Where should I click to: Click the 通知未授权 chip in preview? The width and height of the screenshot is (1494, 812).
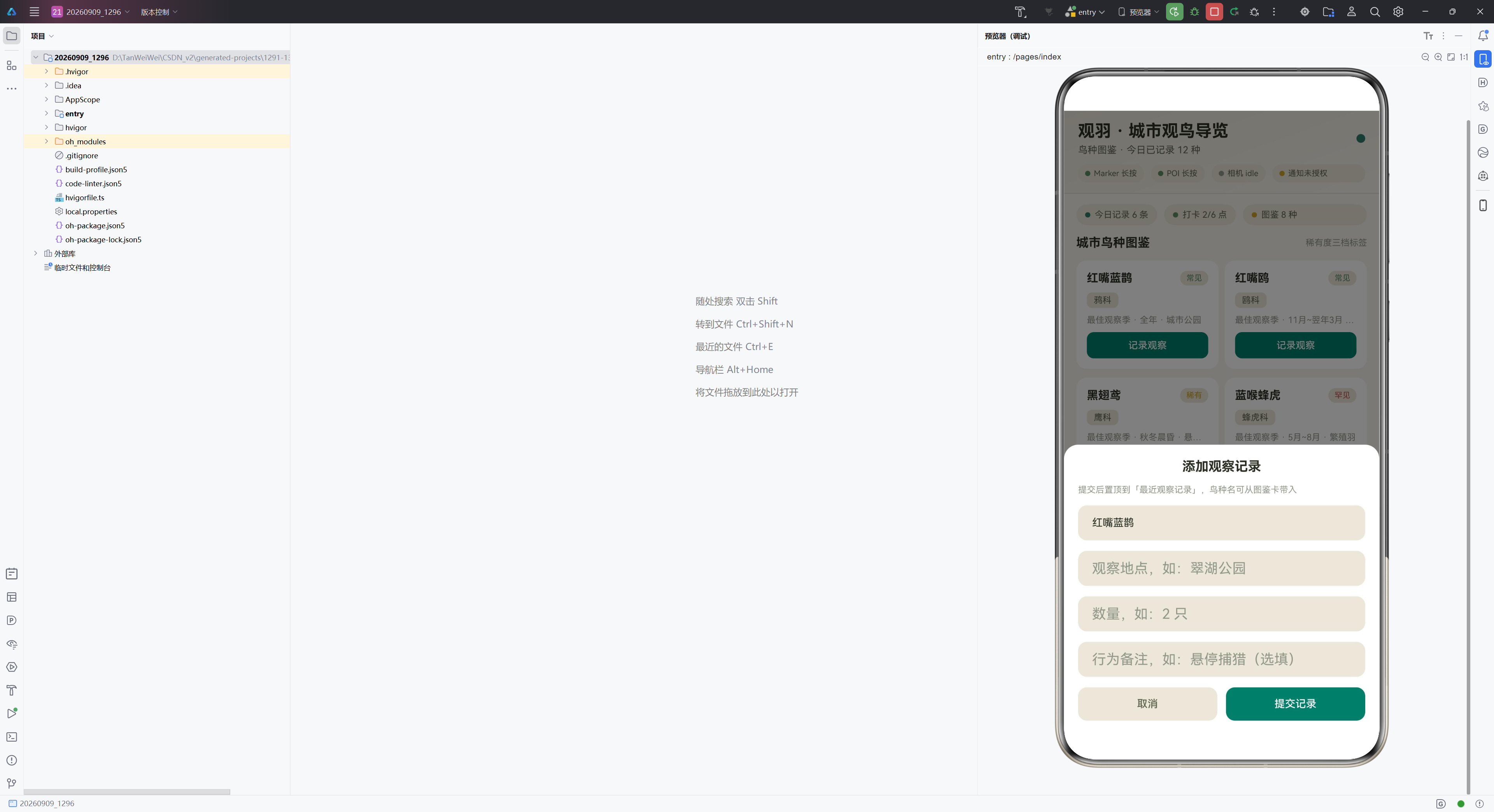point(1318,173)
